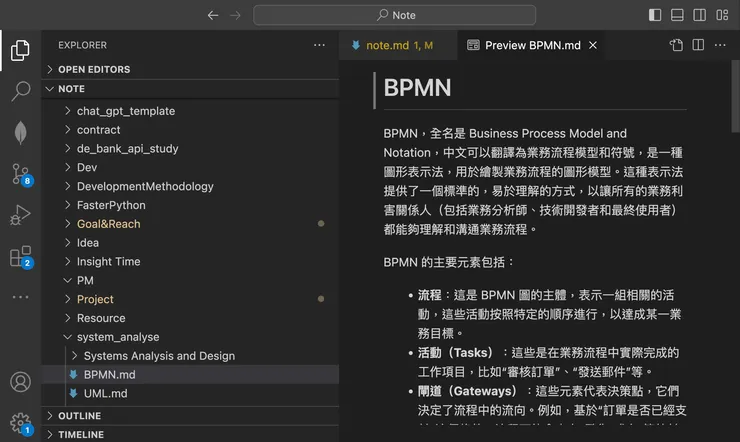
Task: Open the Customize Layout icon
Action: click(x=722, y=15)
